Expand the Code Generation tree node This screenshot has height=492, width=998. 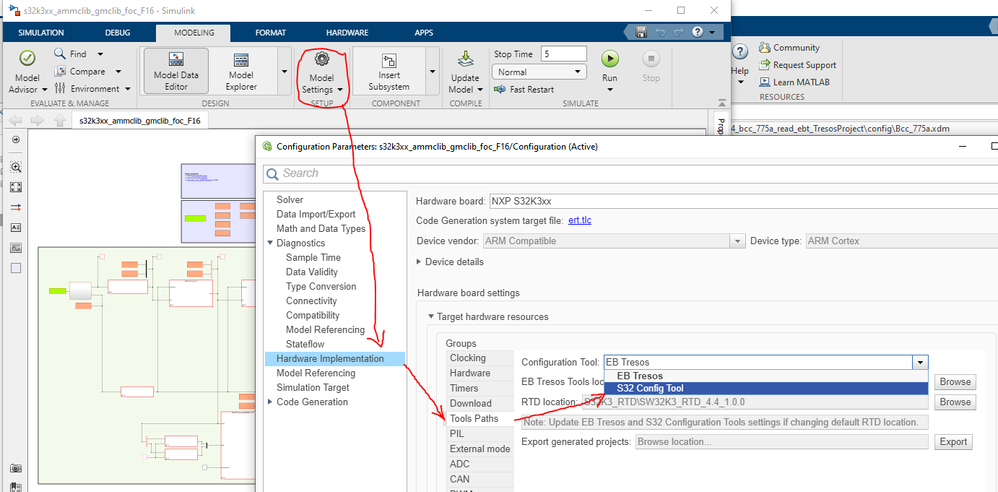pyautogui.click(x=270, y=402)
